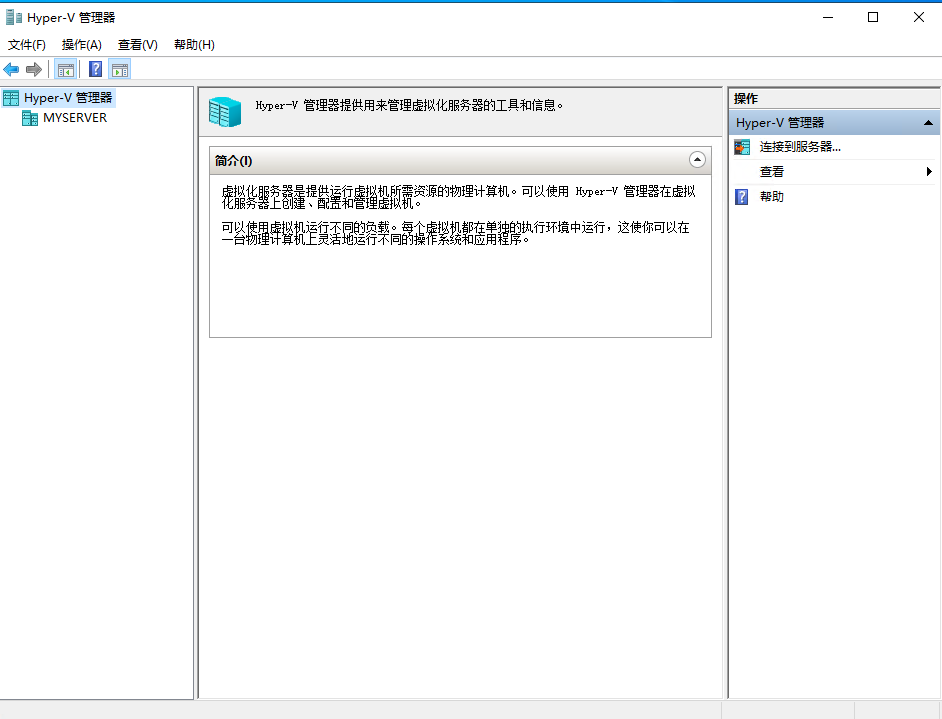Expand the 查看 submenu arrow in the actions pane
Image resolution: width=942 pixels, height=719 pixels.
929,172
